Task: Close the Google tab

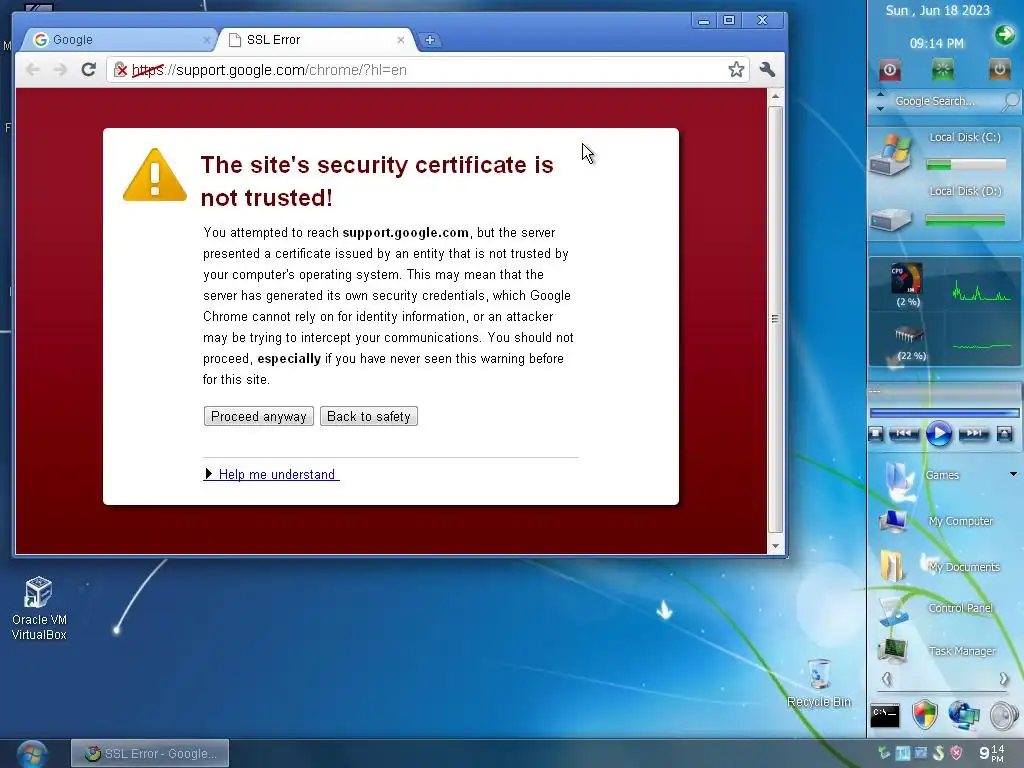Action: (x=206, y=40)
